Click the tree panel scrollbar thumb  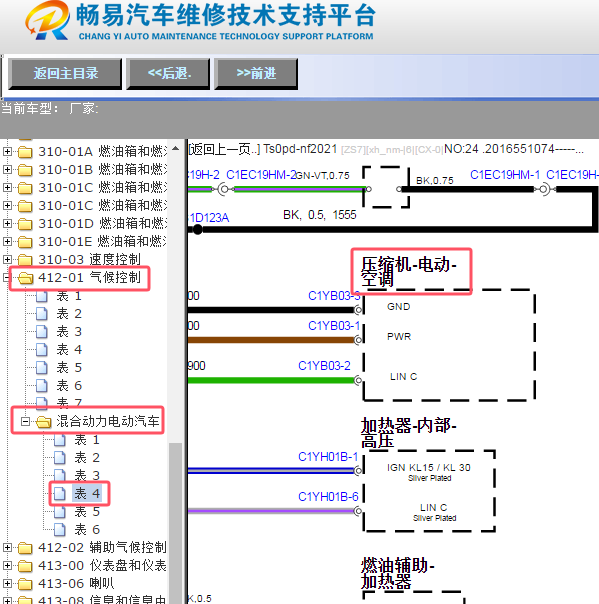coord(176,523)
